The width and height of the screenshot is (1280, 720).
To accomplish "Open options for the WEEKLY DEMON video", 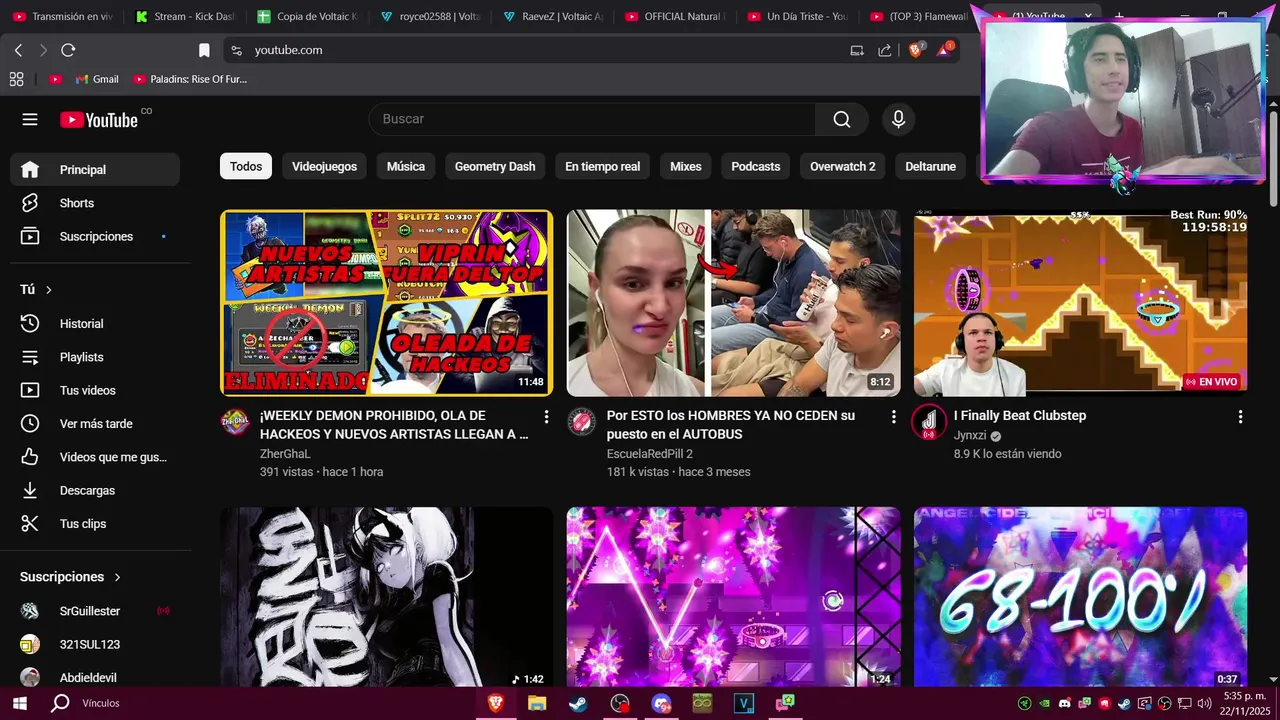I will 546,417.
